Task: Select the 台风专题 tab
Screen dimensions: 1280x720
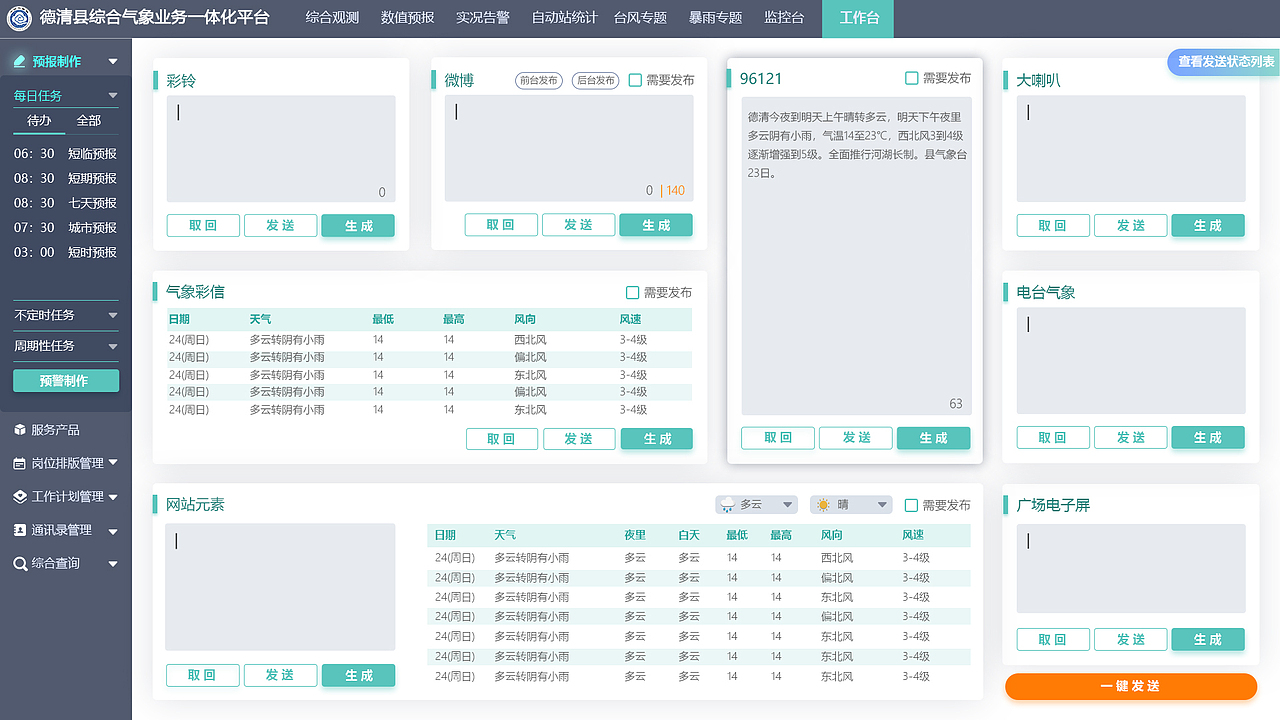Action: [x=640, y=18]
